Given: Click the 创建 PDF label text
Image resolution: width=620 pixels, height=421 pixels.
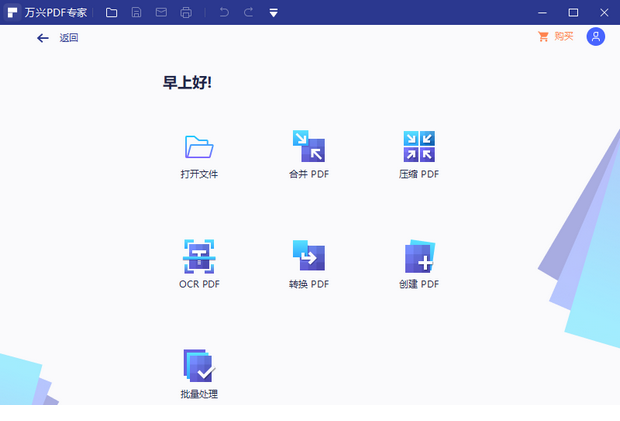Looking at the screenshot, I should pyautogui.click(x=419, y=284).
